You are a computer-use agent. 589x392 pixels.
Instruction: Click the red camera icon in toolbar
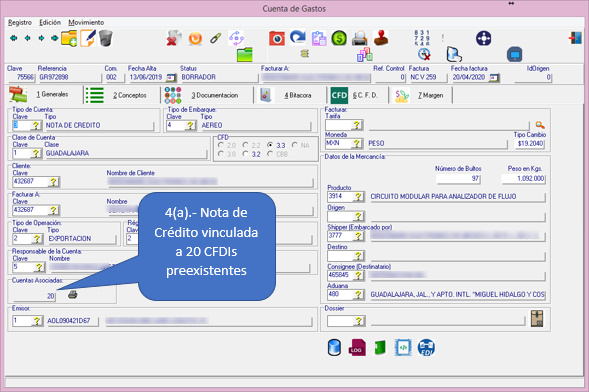(277, 38)
